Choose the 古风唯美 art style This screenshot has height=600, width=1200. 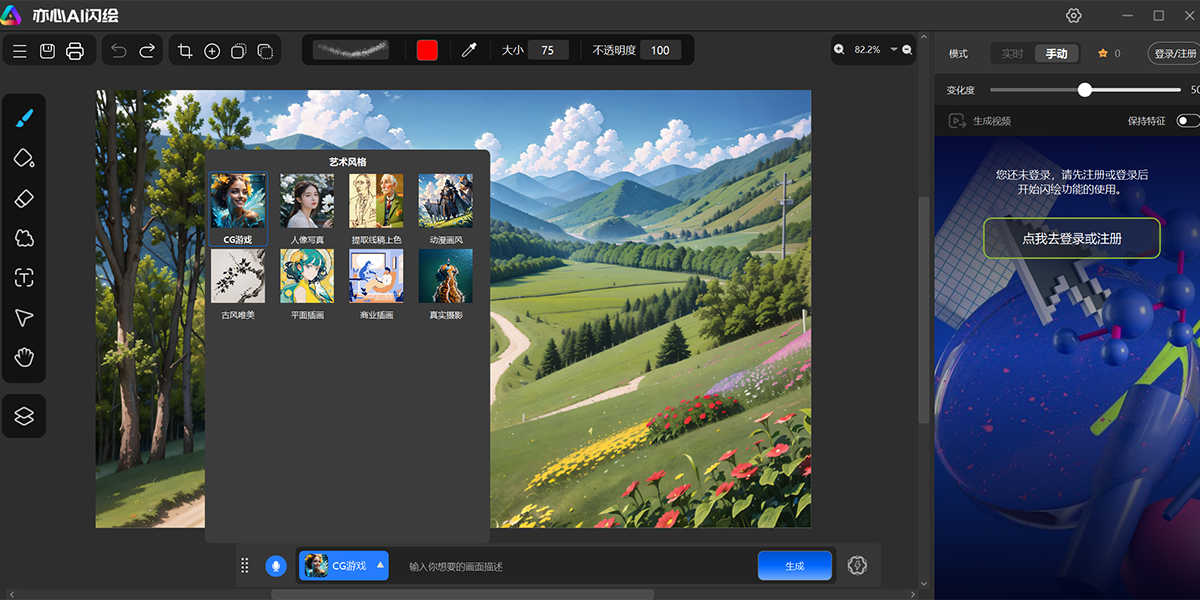point(238,284)
